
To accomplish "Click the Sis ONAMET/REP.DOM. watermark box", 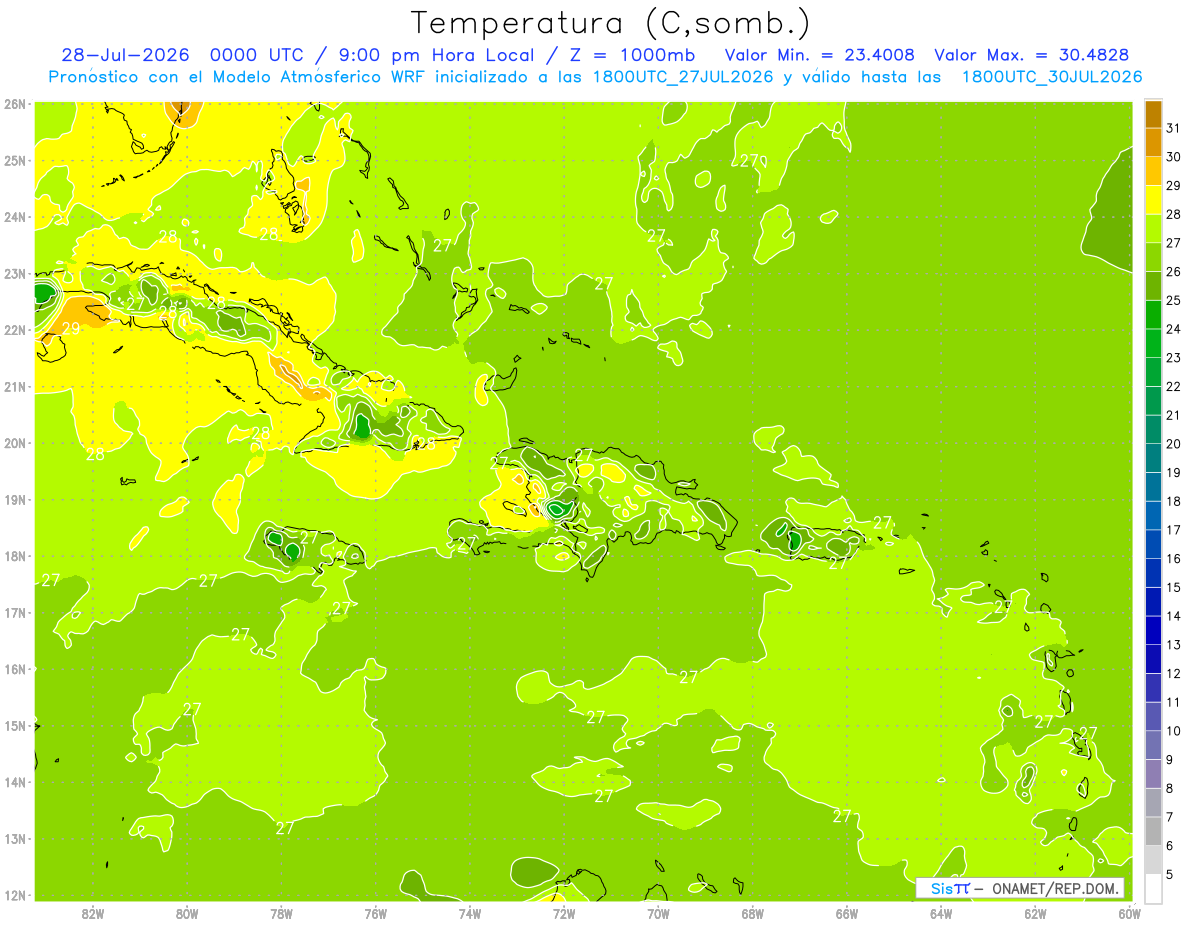I will coord(1020,888).
